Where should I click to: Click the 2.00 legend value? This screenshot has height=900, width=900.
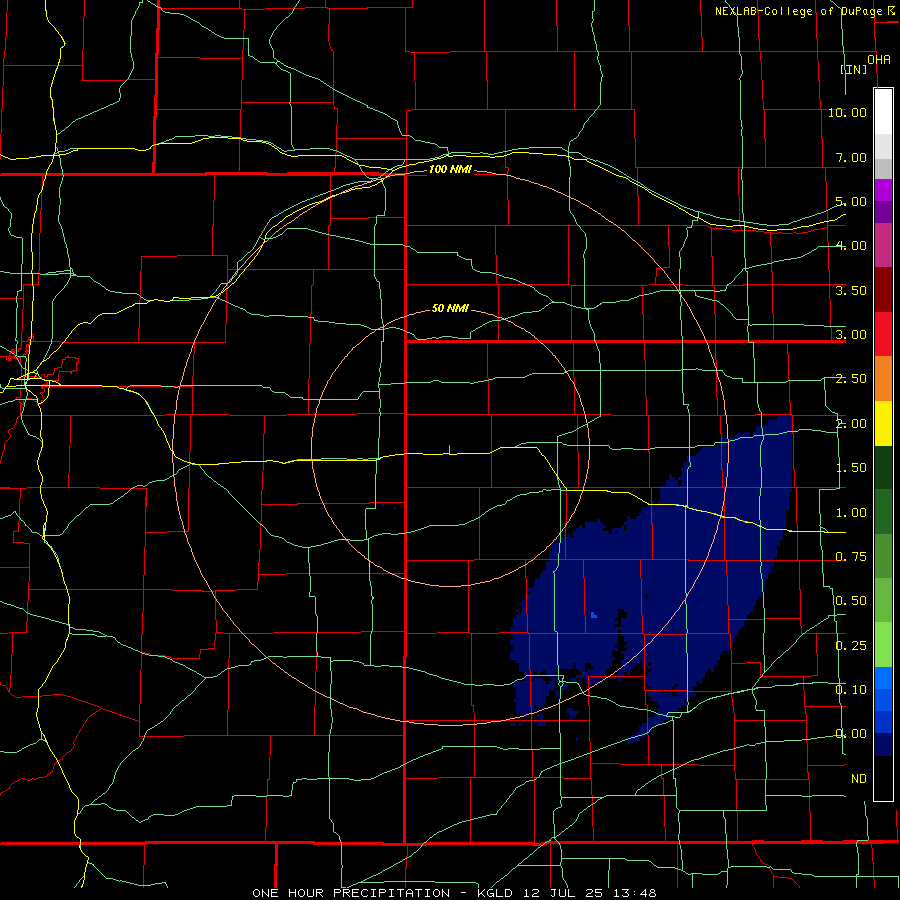(851, 424)
